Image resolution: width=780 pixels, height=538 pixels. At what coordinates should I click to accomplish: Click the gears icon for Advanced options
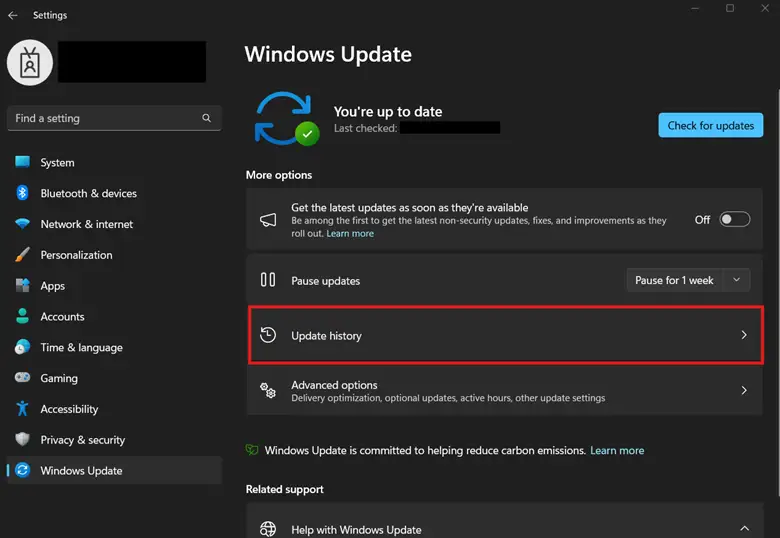[268, 390]
